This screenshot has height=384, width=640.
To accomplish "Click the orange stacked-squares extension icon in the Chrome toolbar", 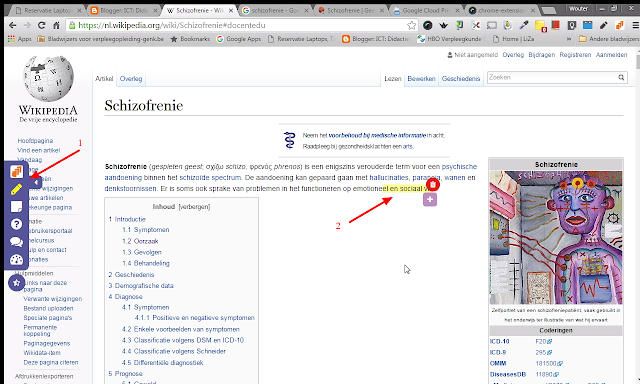I will coord(620,25).
